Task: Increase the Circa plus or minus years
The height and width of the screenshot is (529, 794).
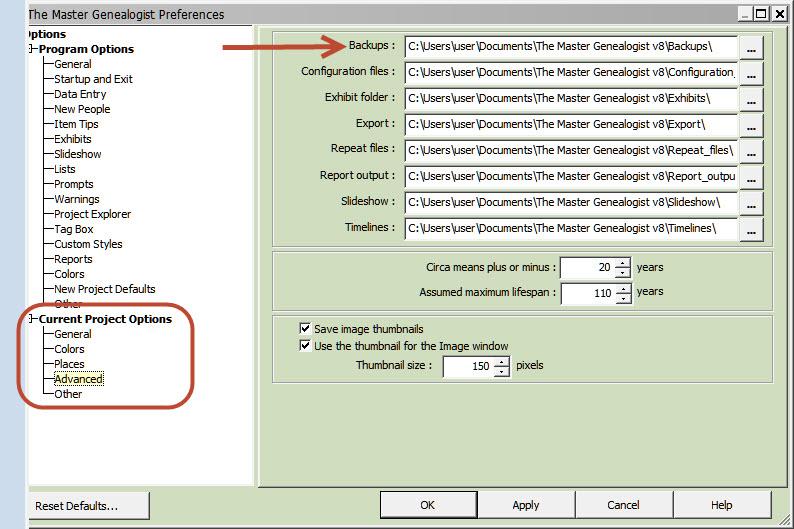Action: click(623, 263)
